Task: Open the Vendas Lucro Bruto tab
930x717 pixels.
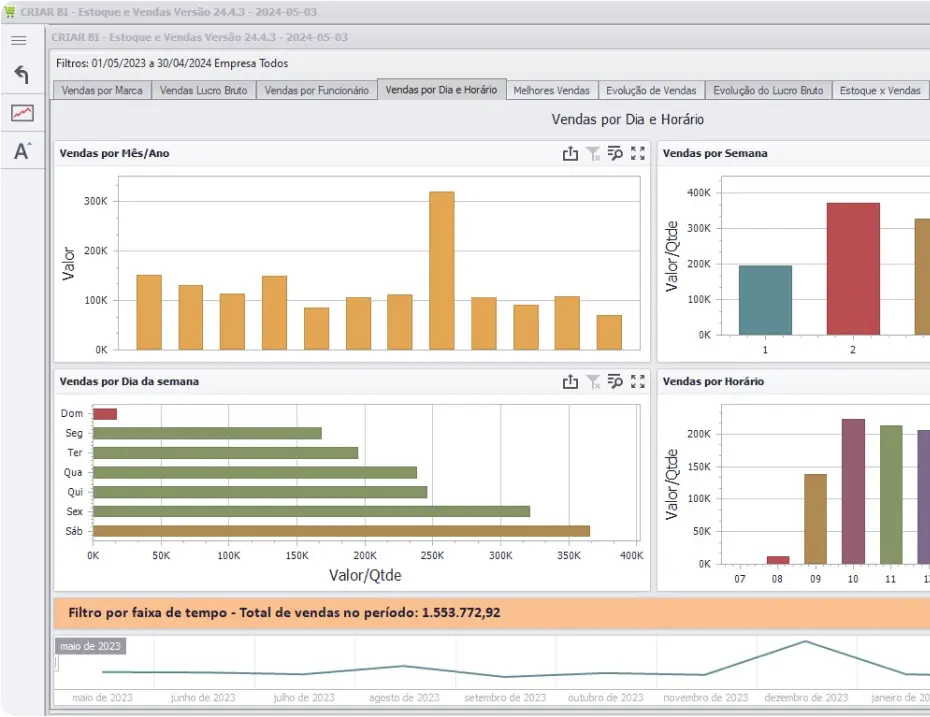Action: click(203, 90)
